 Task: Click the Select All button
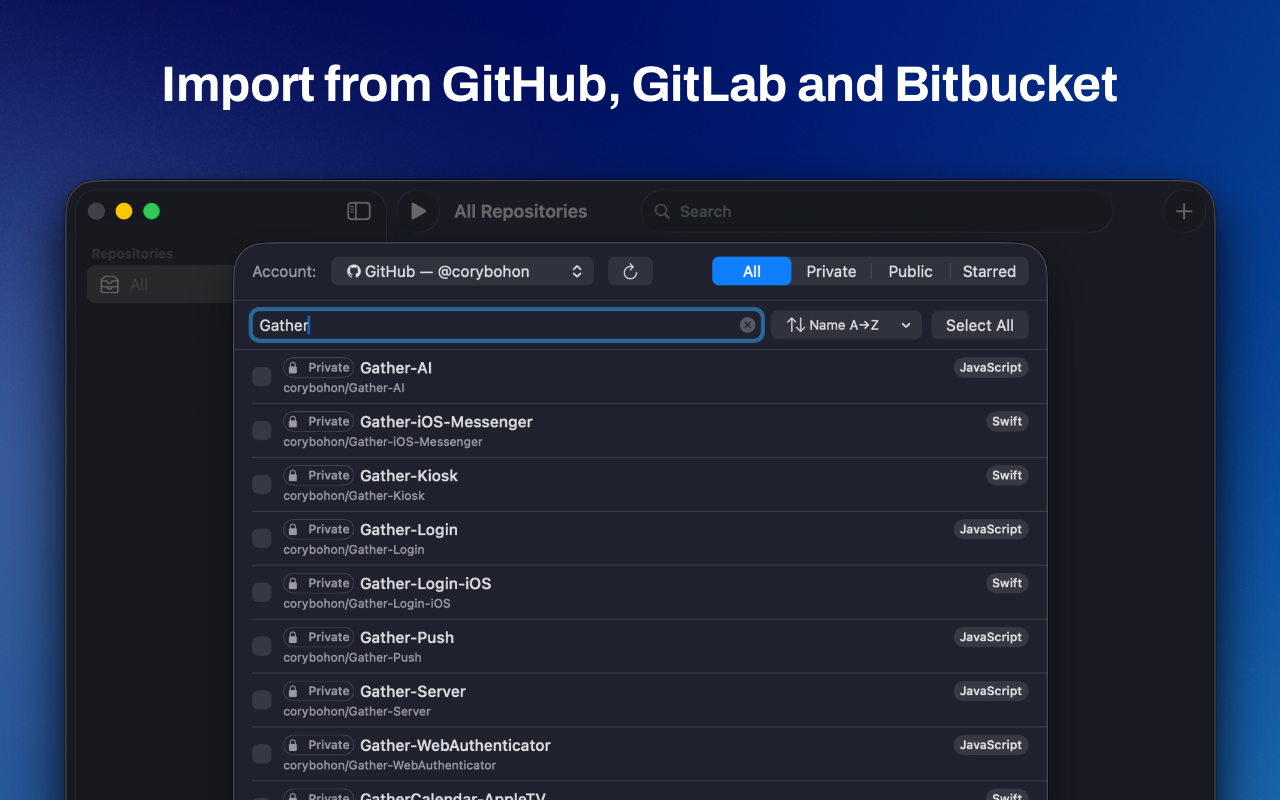[x=980, y=325]
